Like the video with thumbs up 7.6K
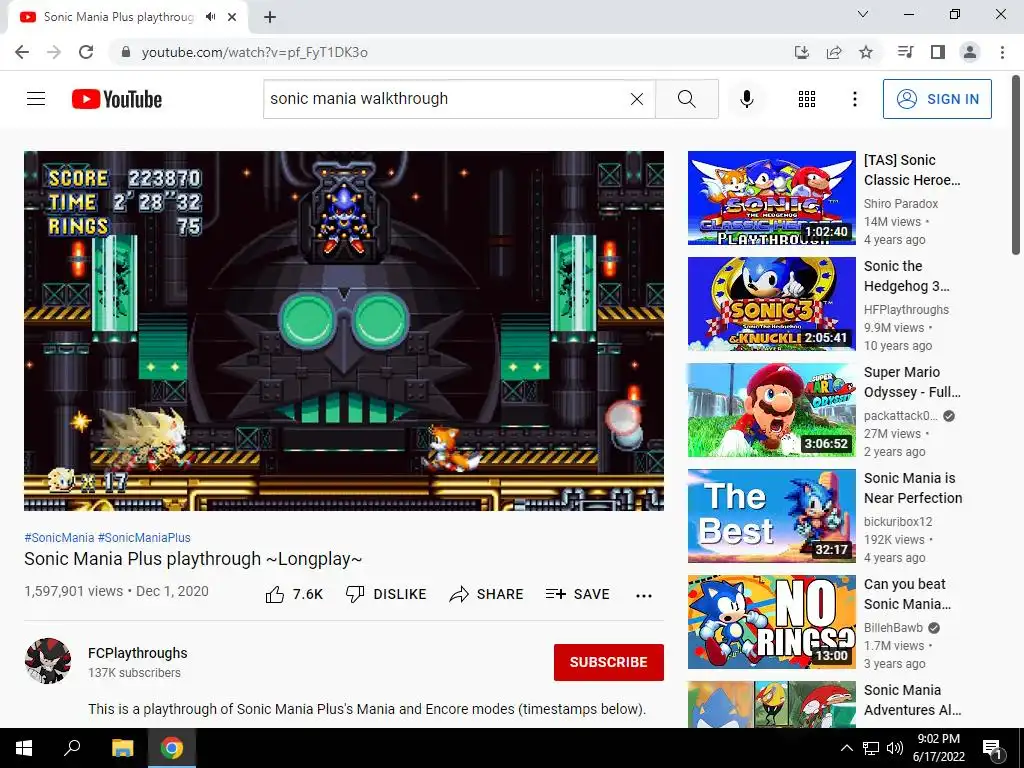Viewport: 1024px width, 768px height. pos(294,594)
